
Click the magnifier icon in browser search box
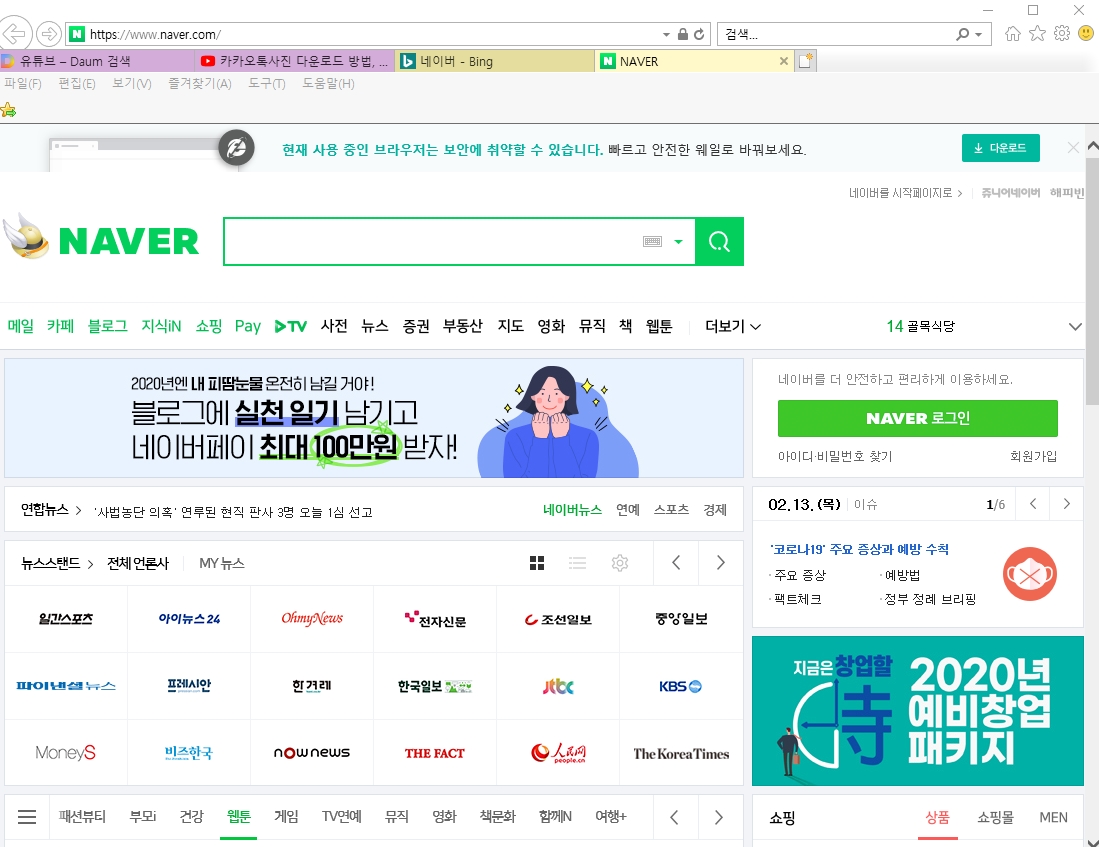click(x=963, y=34)
